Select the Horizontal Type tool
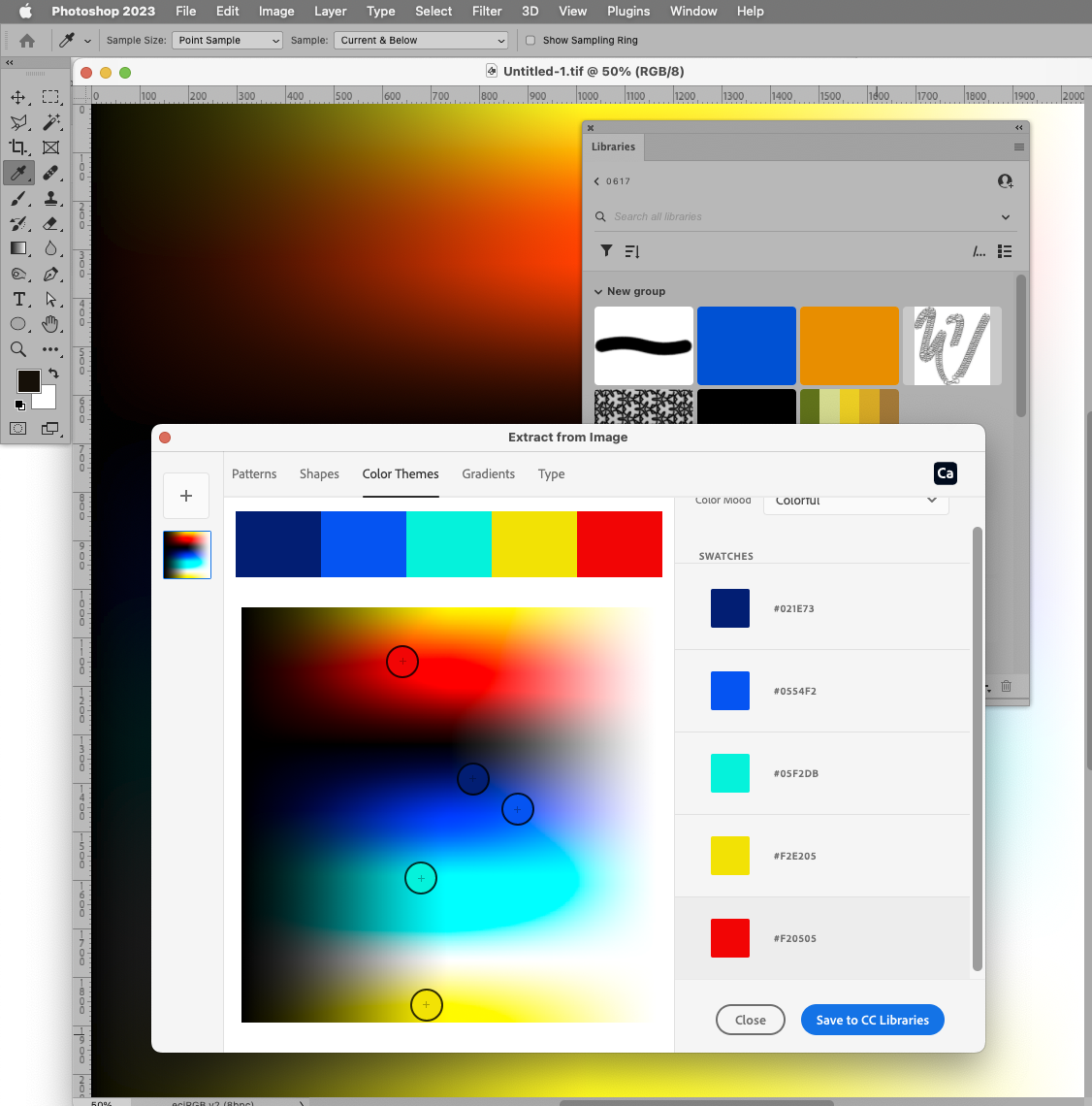Image resolution: width=1092 pixels, height=1106 pixels. (x=18, y=299)
